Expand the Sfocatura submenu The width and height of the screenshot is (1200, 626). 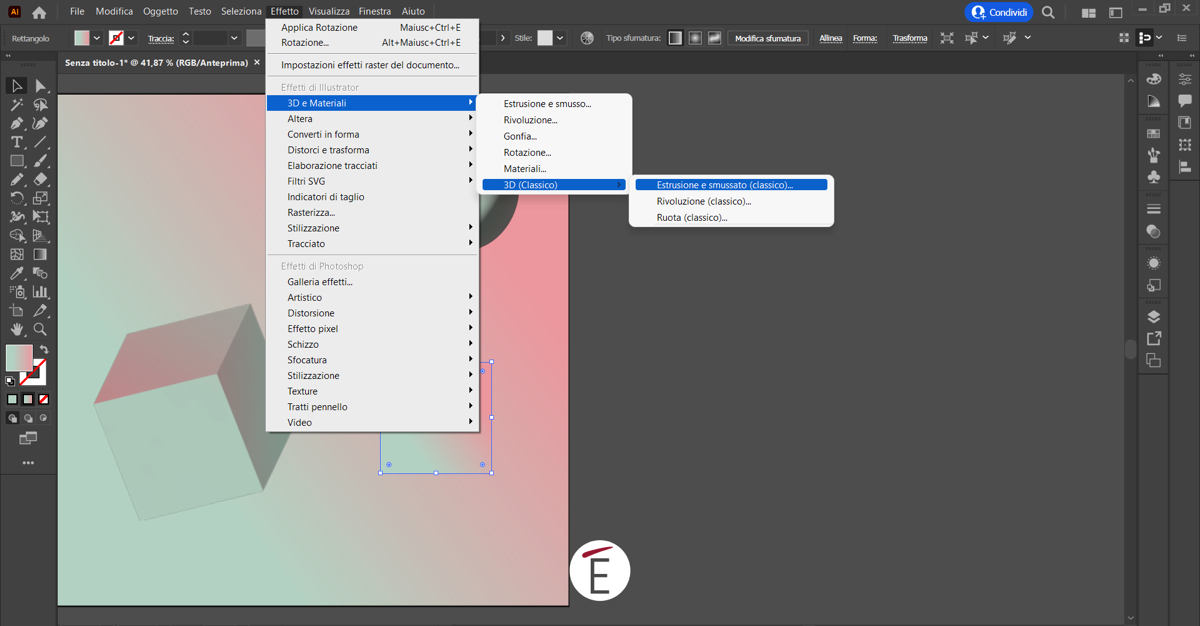pyautogui.click(x=373, y=360)
